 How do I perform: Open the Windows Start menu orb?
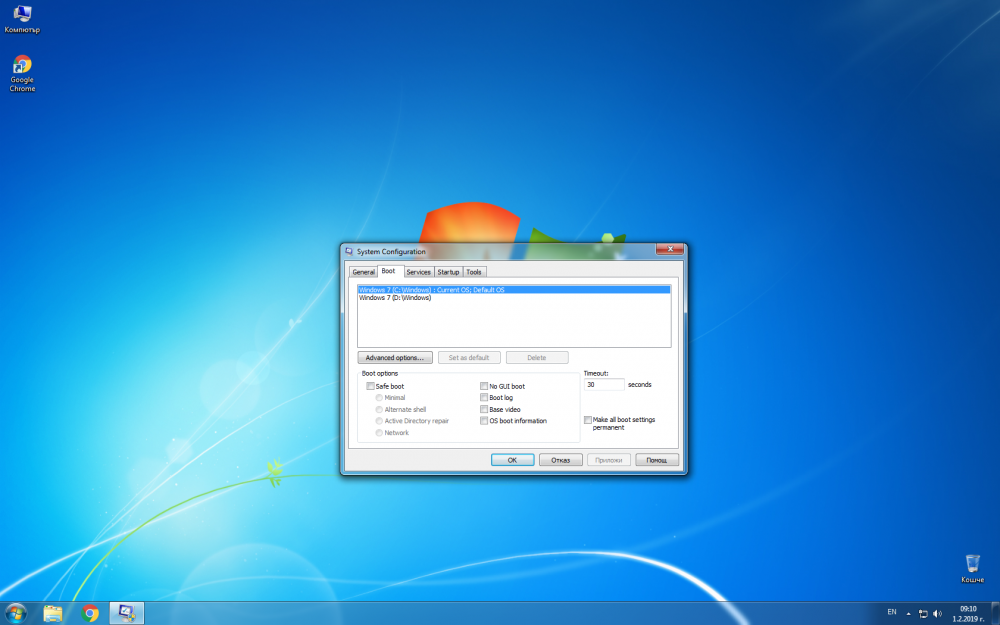[x=16, y=614]
